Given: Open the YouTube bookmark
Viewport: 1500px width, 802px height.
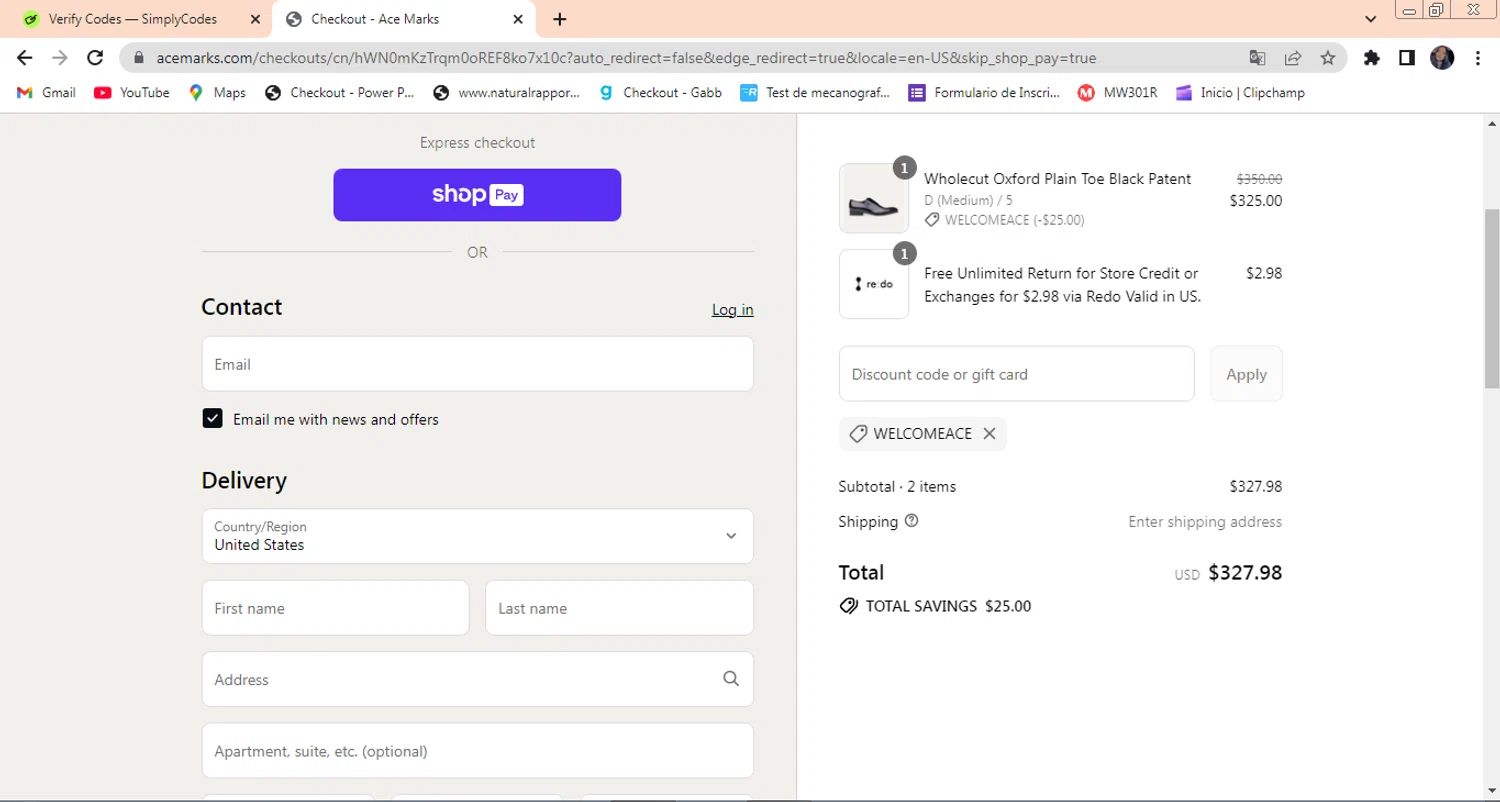Looking at the screenshot, I should (132, 92).
